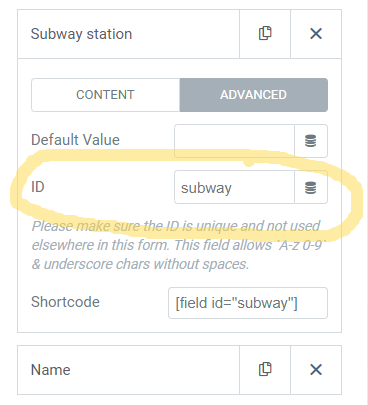
Task: Delete the Name field item
Action: (x=316, y=370)
